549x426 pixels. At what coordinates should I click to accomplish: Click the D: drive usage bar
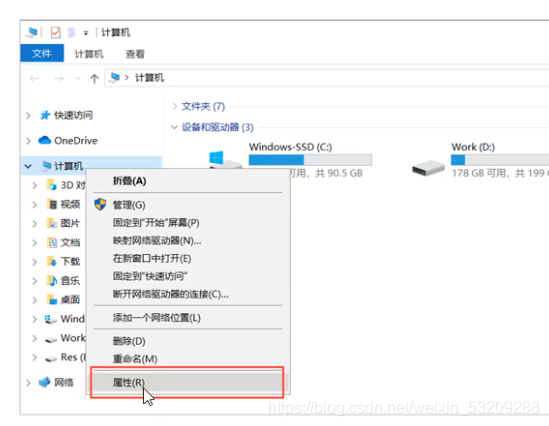(x=500, y=160)
